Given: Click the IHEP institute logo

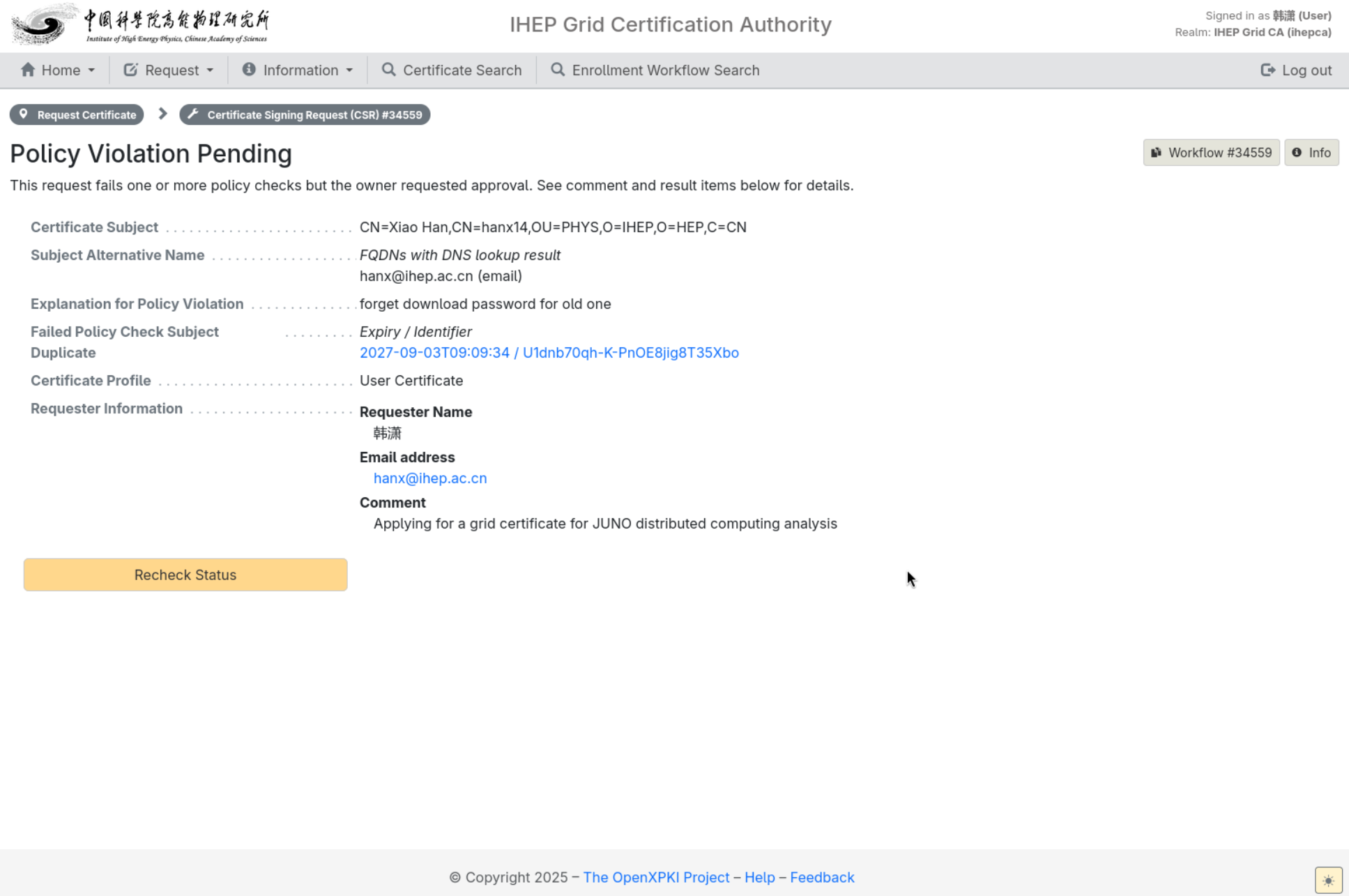Looking at the screenshot, I should pos(141,25).
